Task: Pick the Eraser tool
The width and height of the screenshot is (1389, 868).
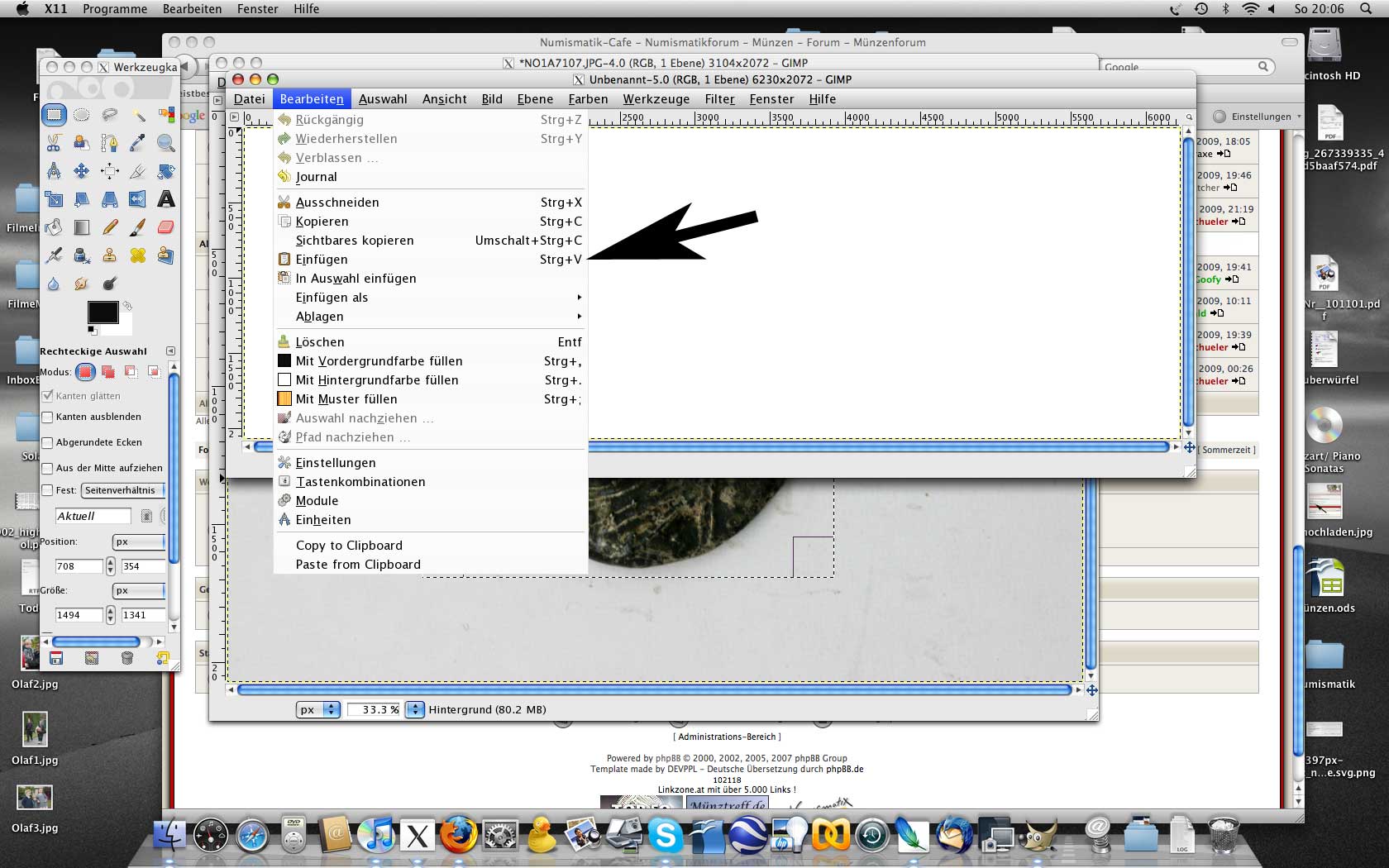Action: (x=165, y=227)
